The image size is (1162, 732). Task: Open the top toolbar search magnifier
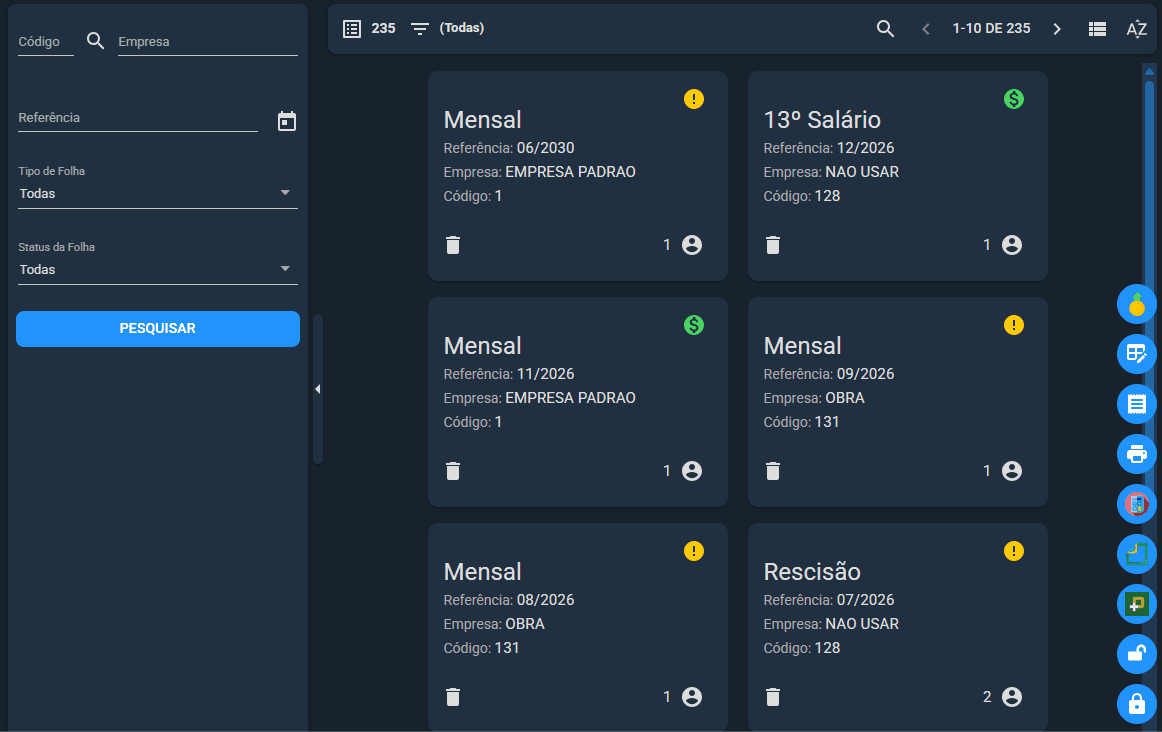(x=885, y=29)
